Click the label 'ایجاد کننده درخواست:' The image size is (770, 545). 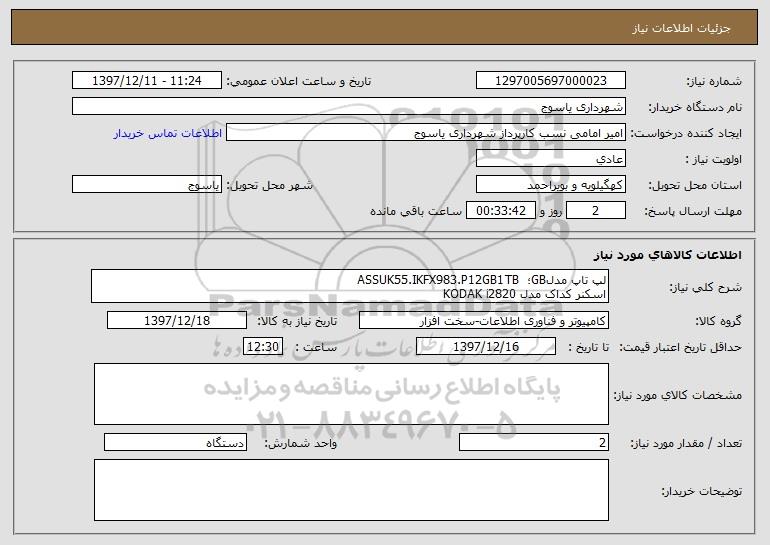coord(686,133)
